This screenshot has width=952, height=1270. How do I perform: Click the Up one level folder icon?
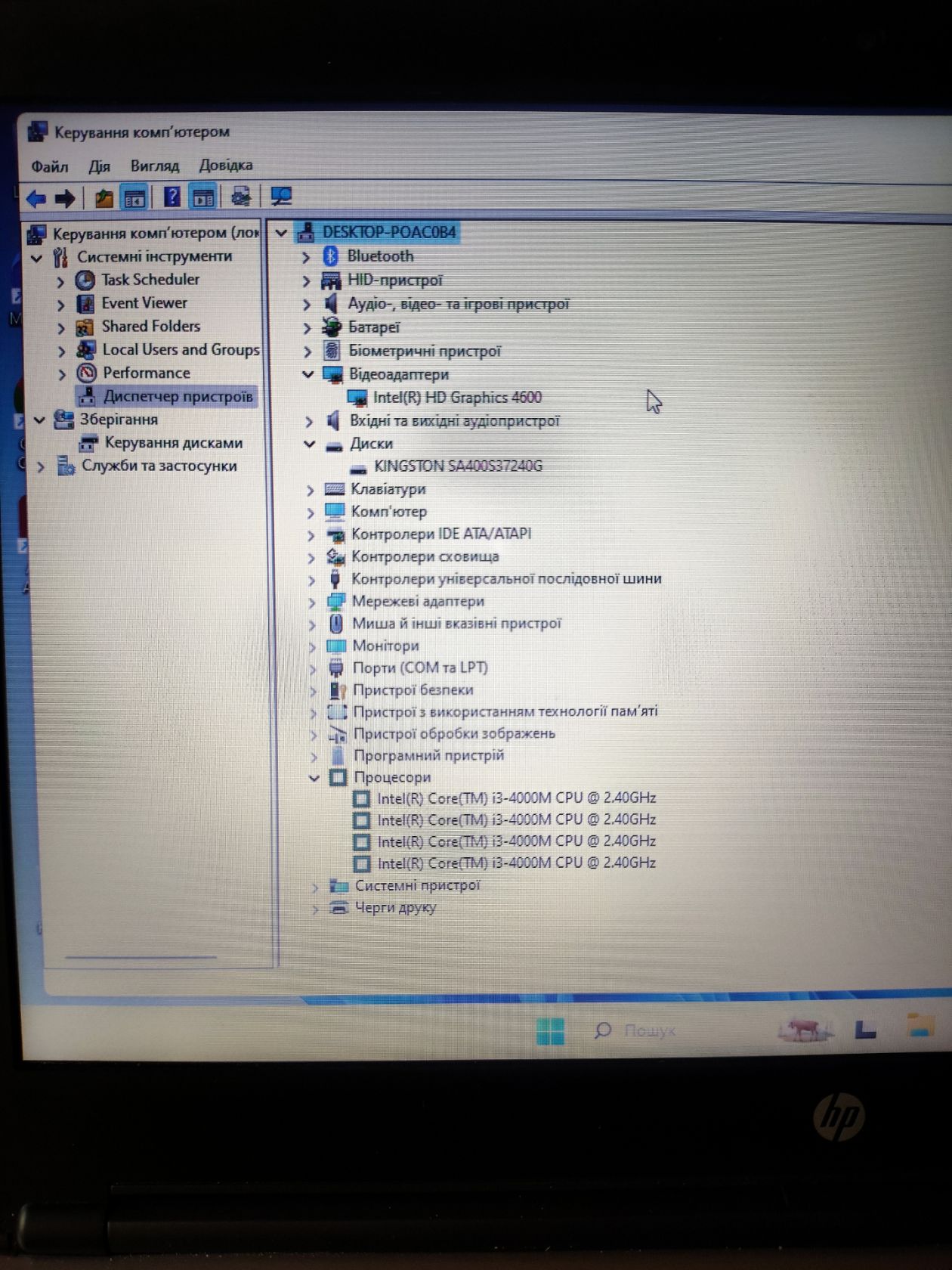104,198
